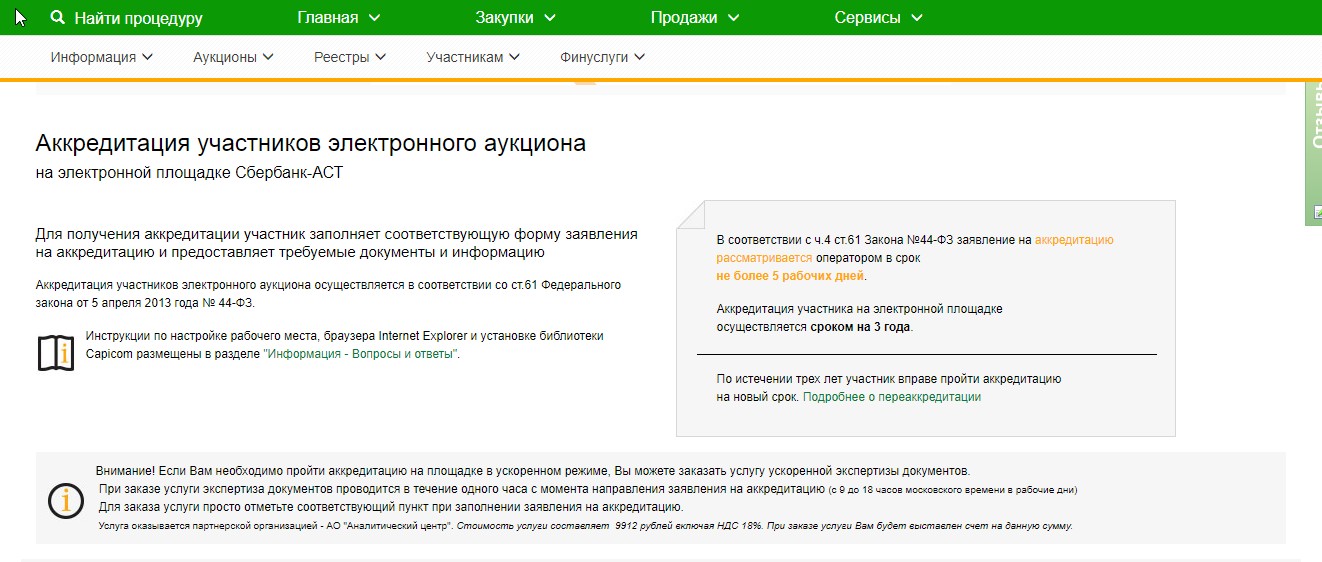Screen dimensions: 1322x562
Task: Click the magnifying glass search icon
Action: click(58, 18)
